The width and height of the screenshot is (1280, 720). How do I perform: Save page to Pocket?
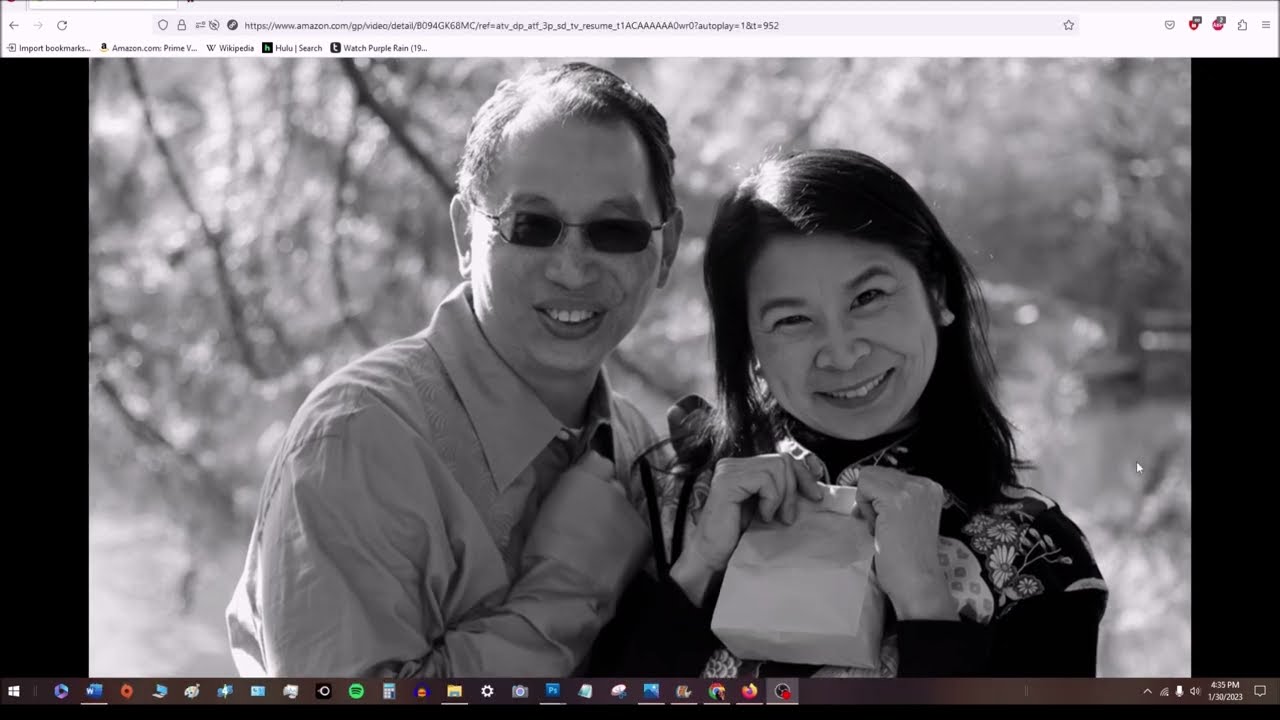point(1170,25)
